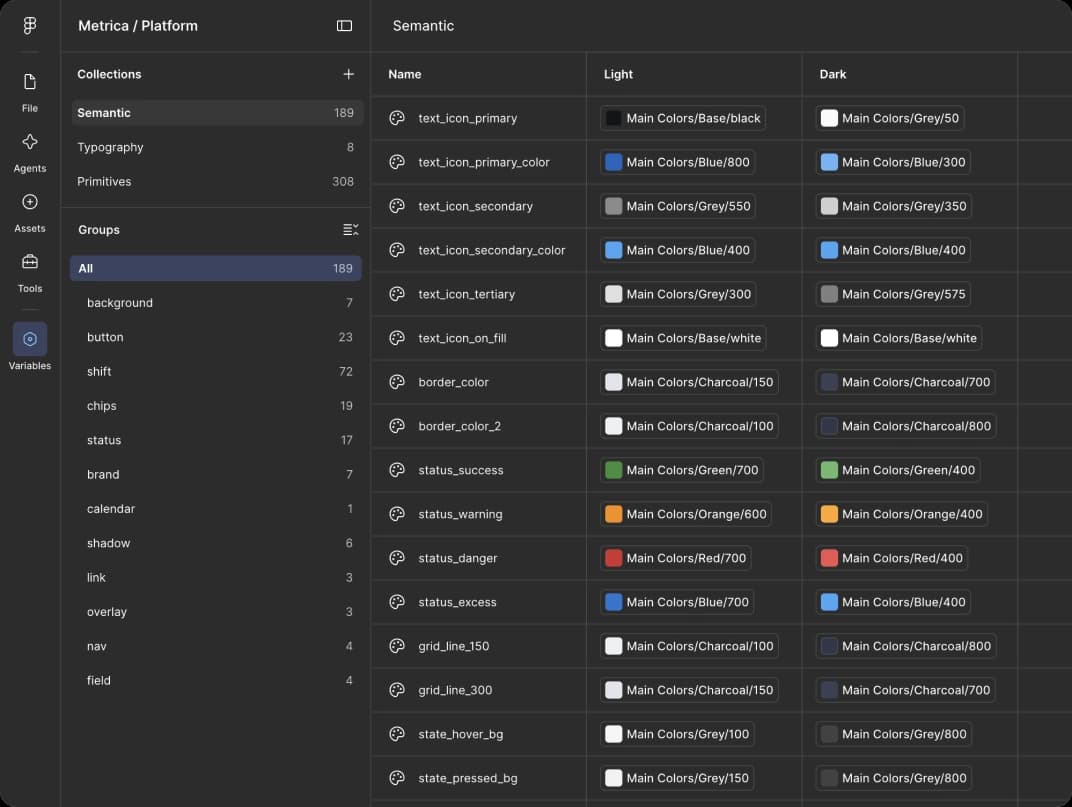Click the Groups collapse list icon
Image resolution: width=1072 pixels, height=807 pixels.
[351, 230]
